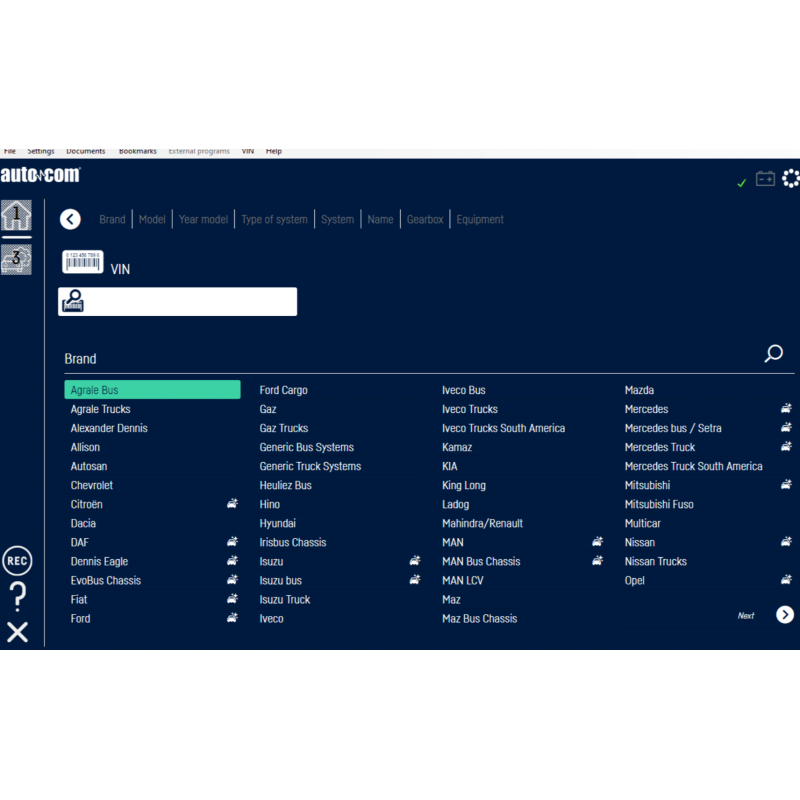Open the Documents menu
The width and height of the screenshot is (800, 800).
click(85, 151)
